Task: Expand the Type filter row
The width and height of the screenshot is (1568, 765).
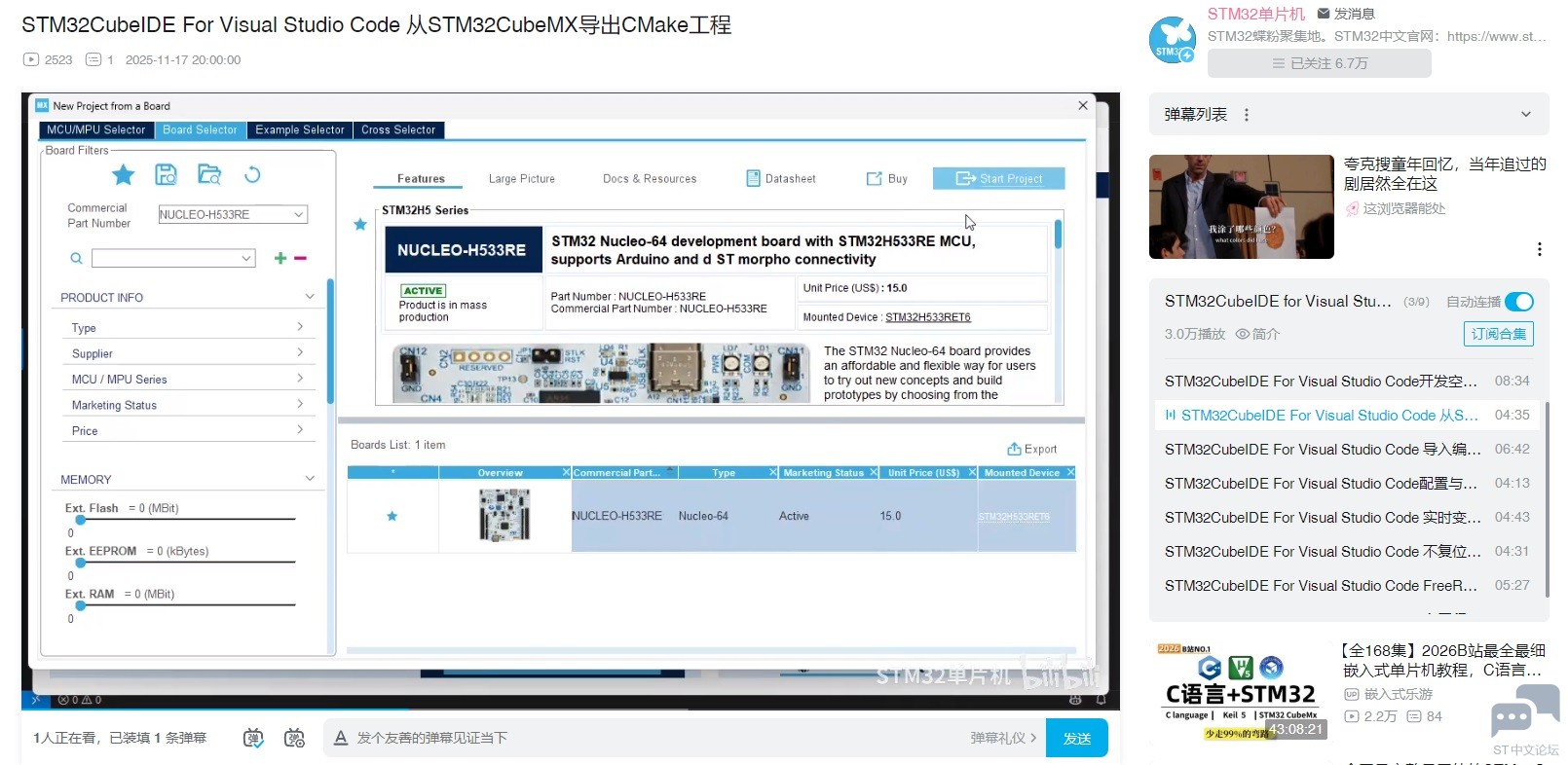Action: (x=191, y=328)
